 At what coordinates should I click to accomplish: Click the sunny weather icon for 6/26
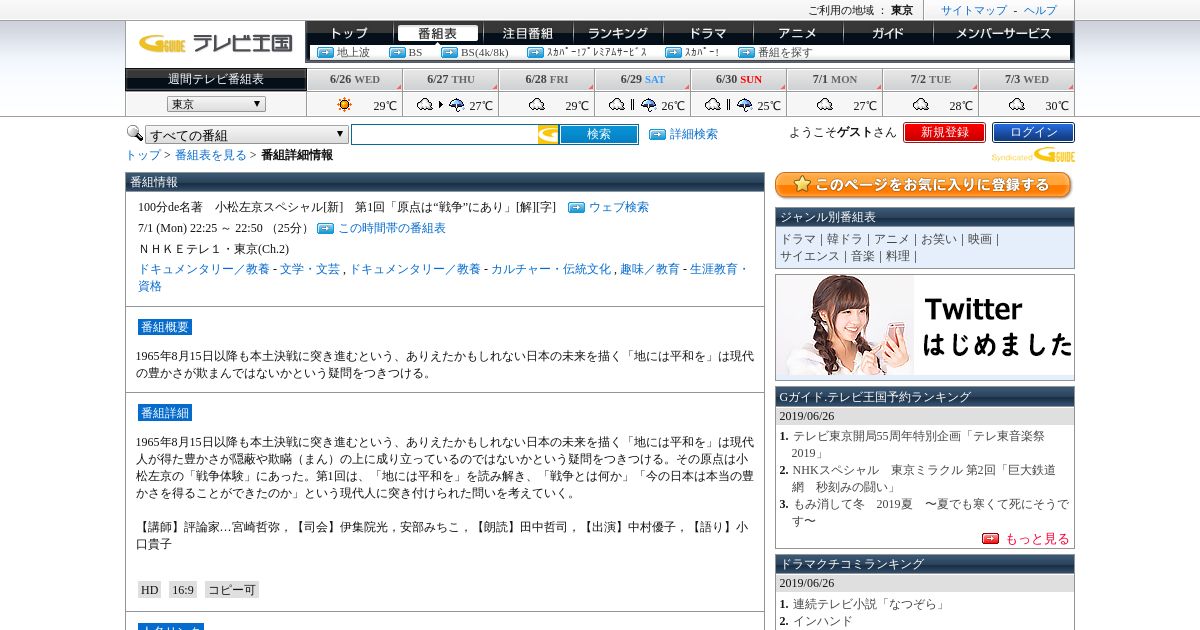(x=344, y=104)
